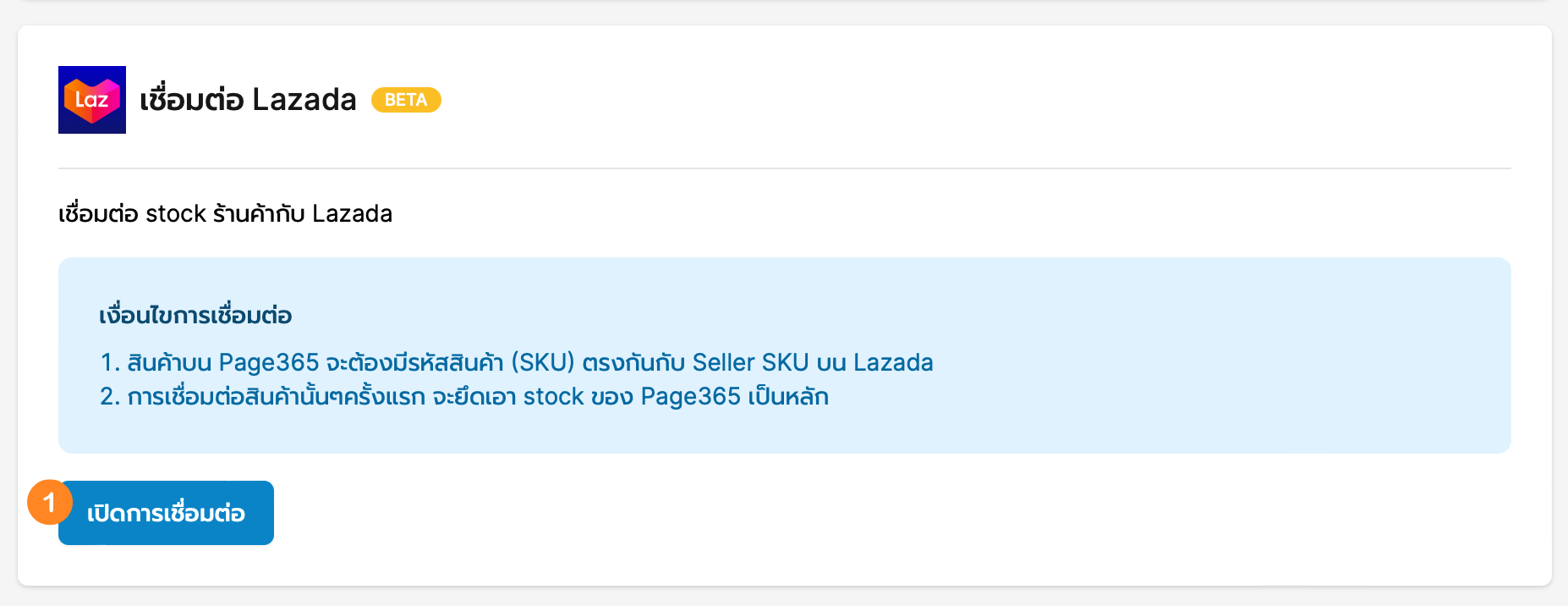Click the yellow BETA badge
This screenshot has width=1568, height=606.
(407, 100)
